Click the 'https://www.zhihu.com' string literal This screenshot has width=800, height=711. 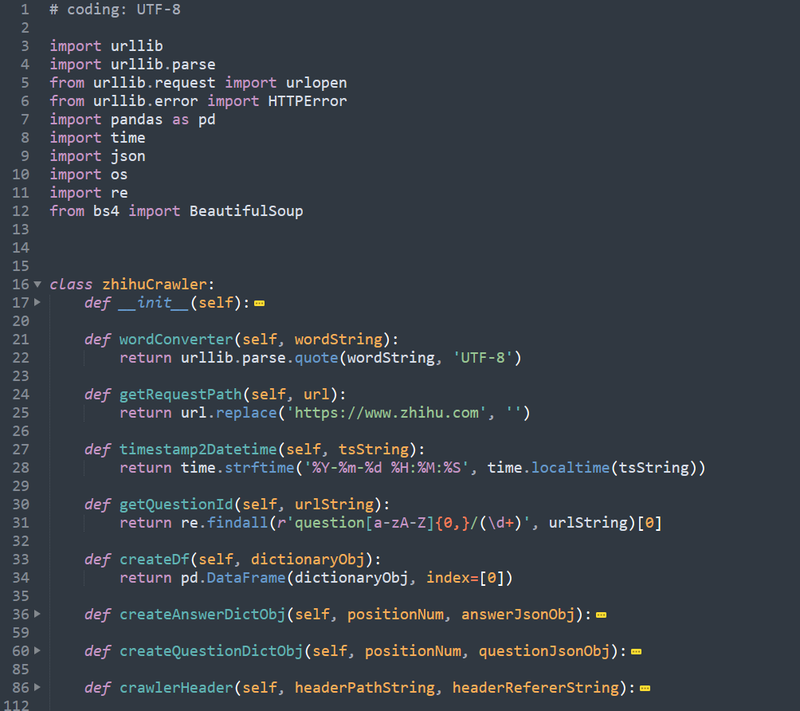point(387,413)
